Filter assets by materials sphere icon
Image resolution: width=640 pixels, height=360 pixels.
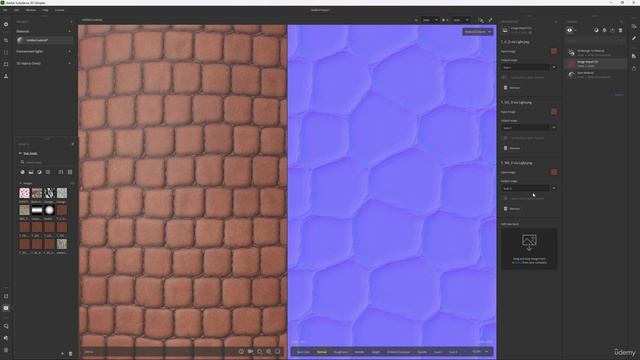22,172
